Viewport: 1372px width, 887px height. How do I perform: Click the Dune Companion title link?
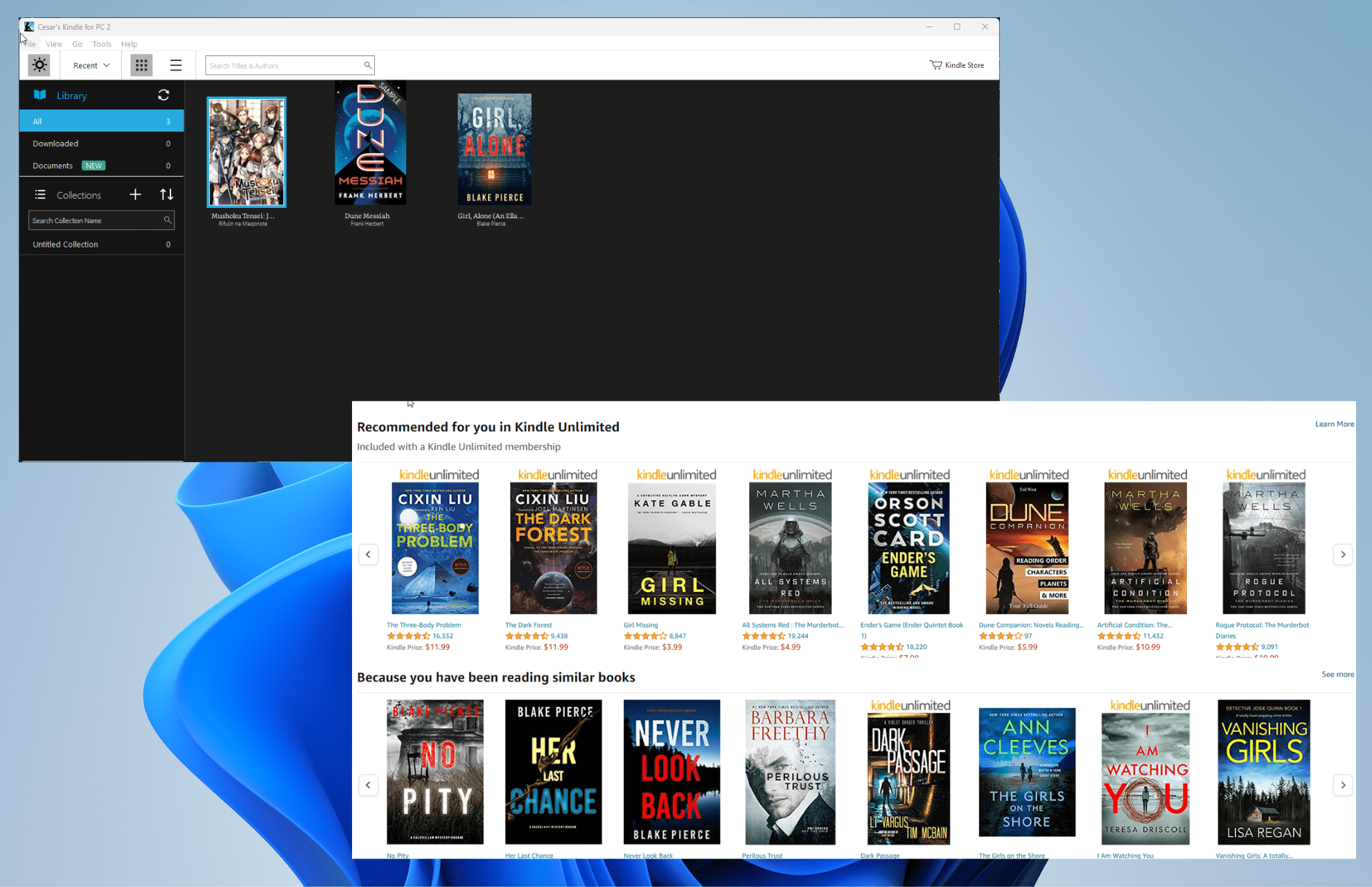1031,625
